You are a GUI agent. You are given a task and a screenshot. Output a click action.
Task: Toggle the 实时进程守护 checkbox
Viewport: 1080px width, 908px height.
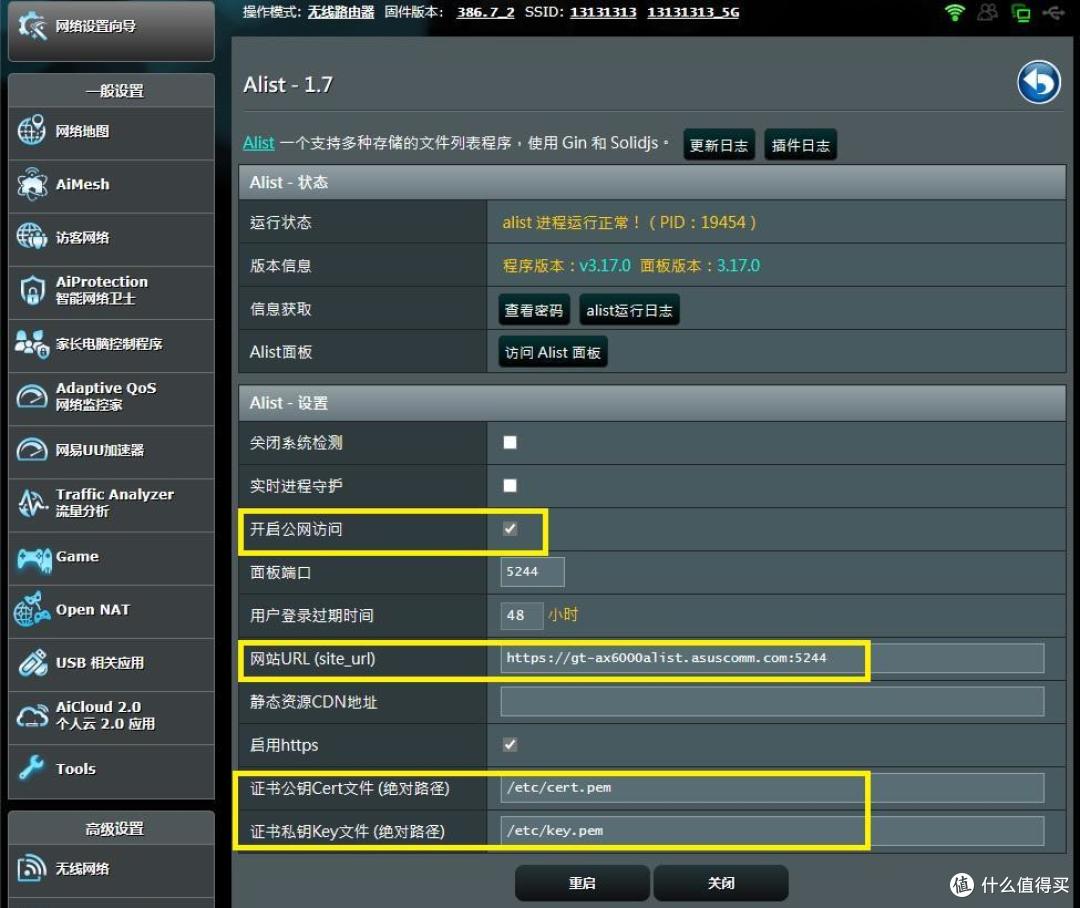(510, 486)
